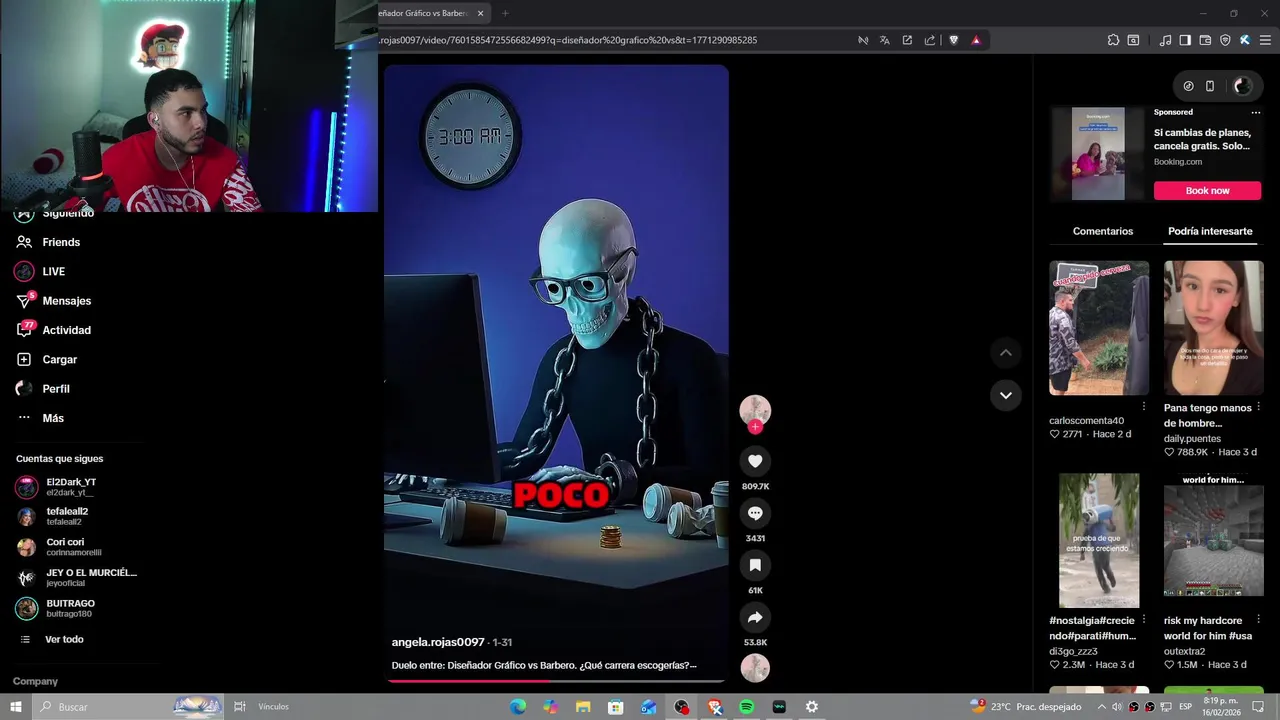Click the get TikTok app phone icon

pos(1210,86)
